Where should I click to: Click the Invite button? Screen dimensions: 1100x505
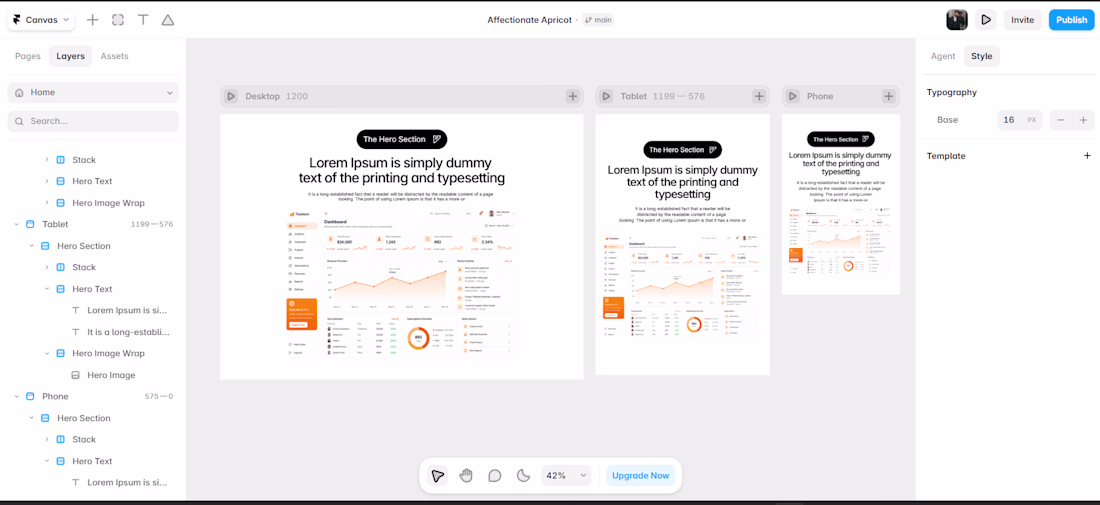point(1022,20)
